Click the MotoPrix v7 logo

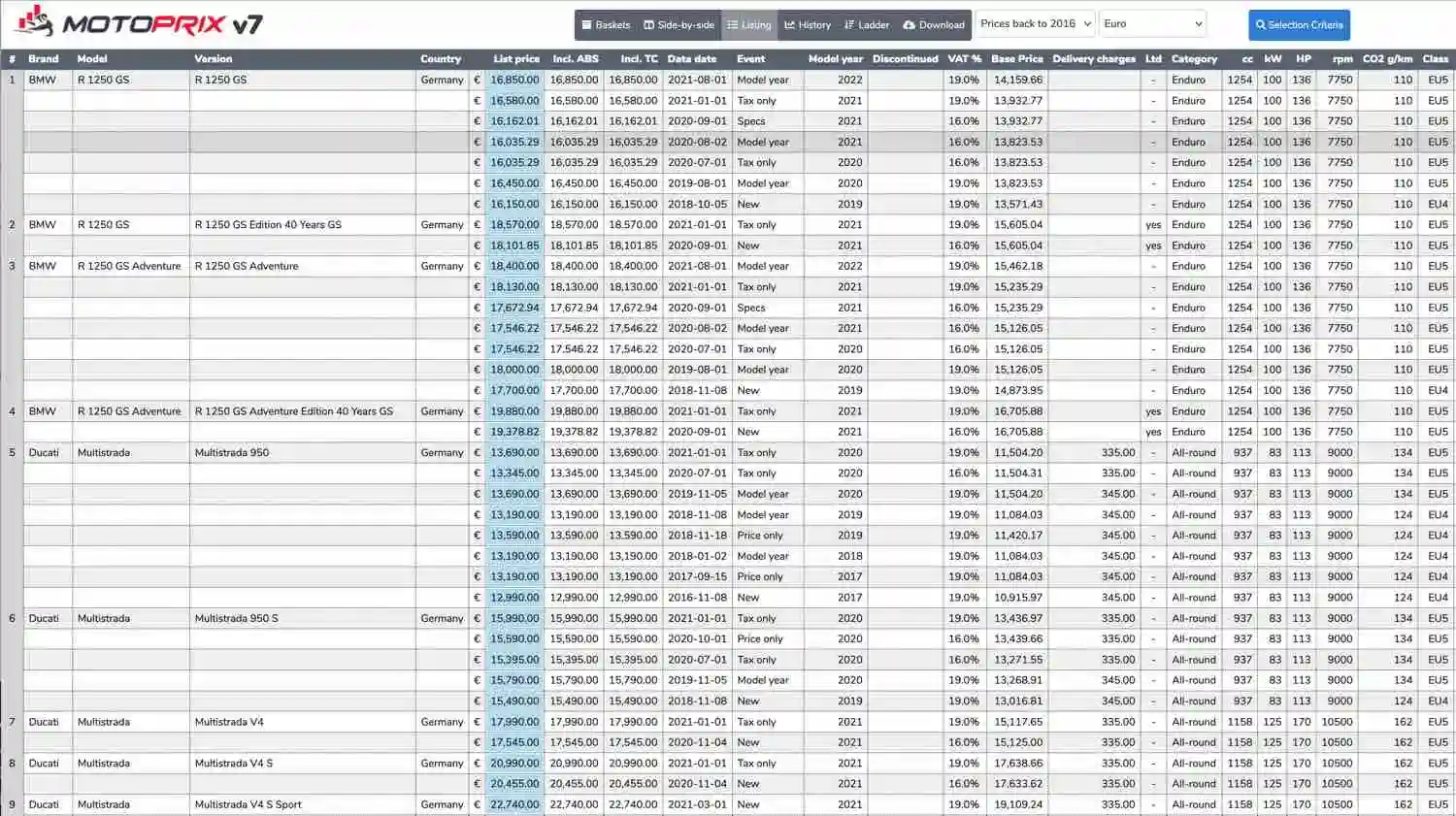[139, 22]
